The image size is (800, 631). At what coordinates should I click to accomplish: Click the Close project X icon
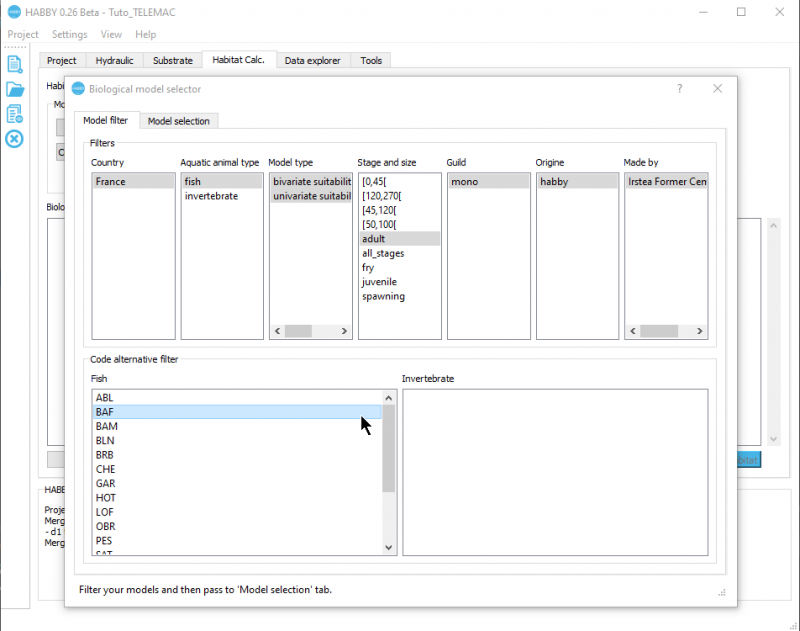coord(14,139)
